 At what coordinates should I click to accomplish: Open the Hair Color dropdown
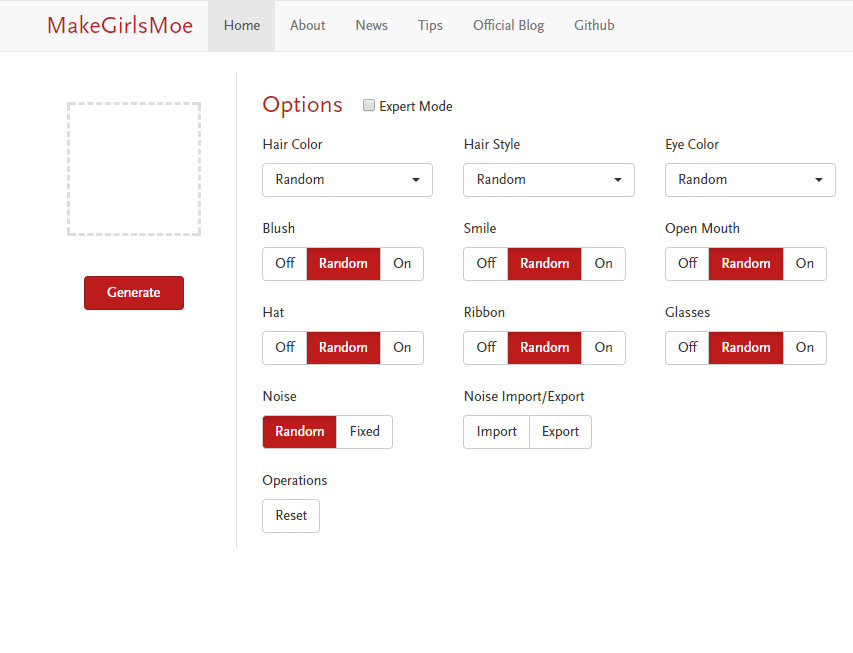click(347, 180)
